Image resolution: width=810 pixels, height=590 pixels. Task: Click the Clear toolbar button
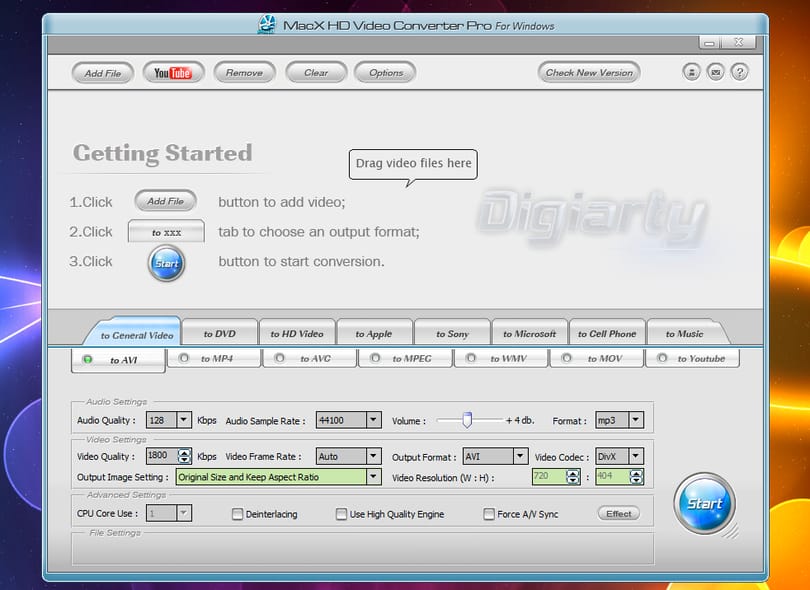pos(316,73)
